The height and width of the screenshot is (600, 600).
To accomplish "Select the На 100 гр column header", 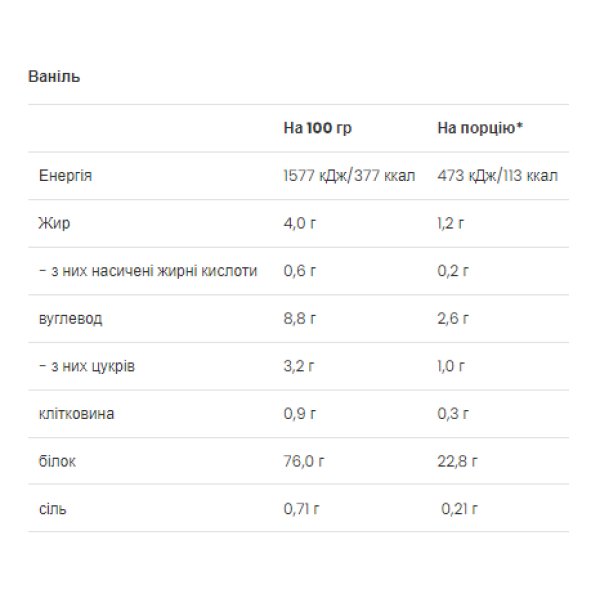I will coord(318,129).
